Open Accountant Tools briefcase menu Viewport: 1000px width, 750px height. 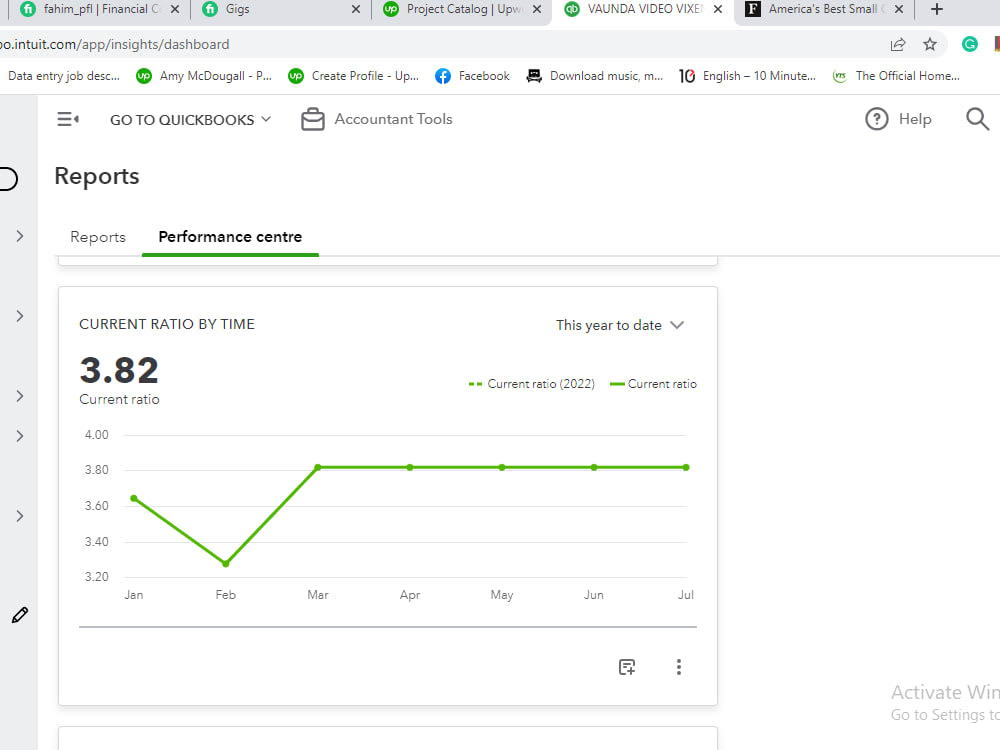click(376, 119)
